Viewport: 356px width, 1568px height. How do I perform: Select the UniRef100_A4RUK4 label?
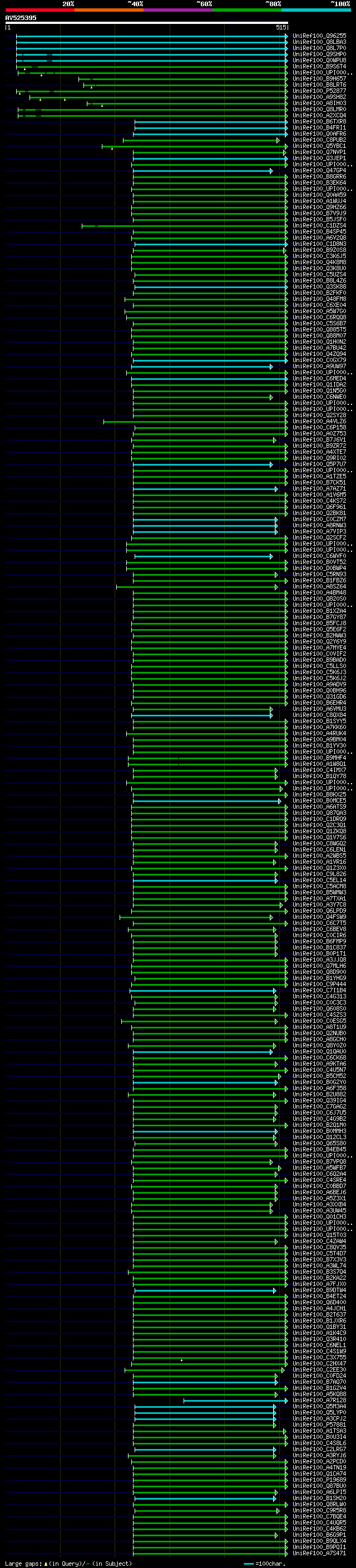click(319, 734)
